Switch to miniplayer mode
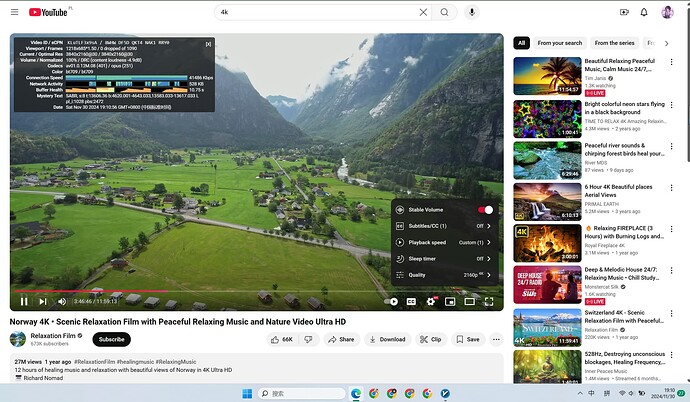The height and width of the screenshot is (402, 690). 450,301
